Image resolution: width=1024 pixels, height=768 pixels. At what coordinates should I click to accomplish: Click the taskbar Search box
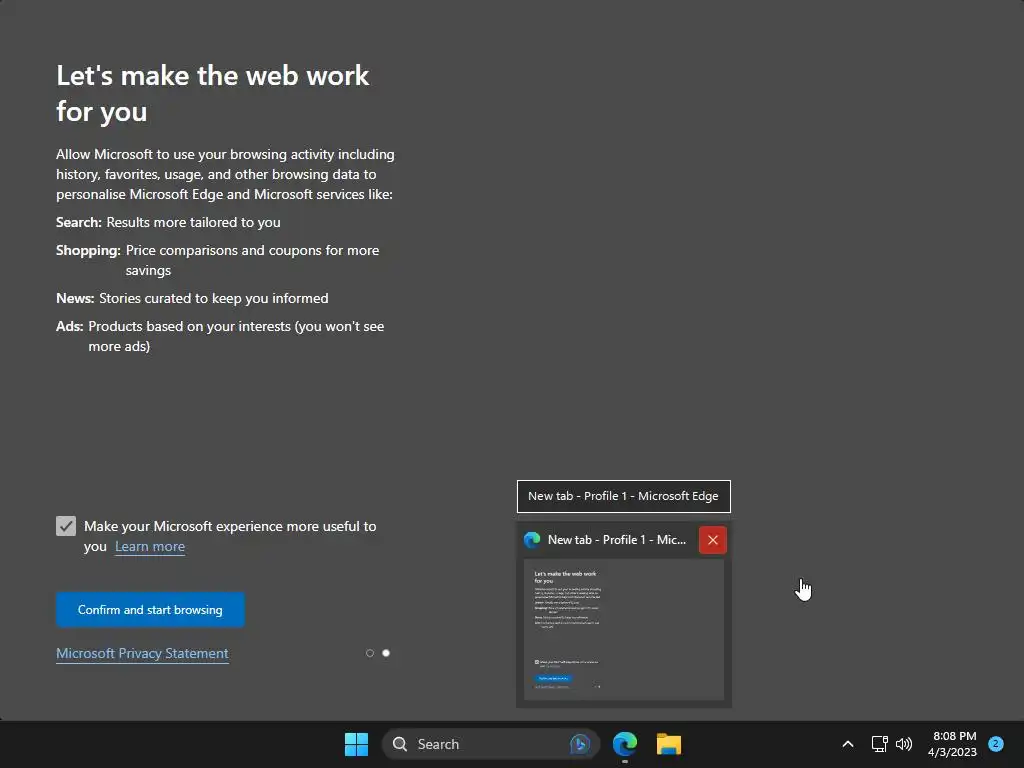coord(490,744)
